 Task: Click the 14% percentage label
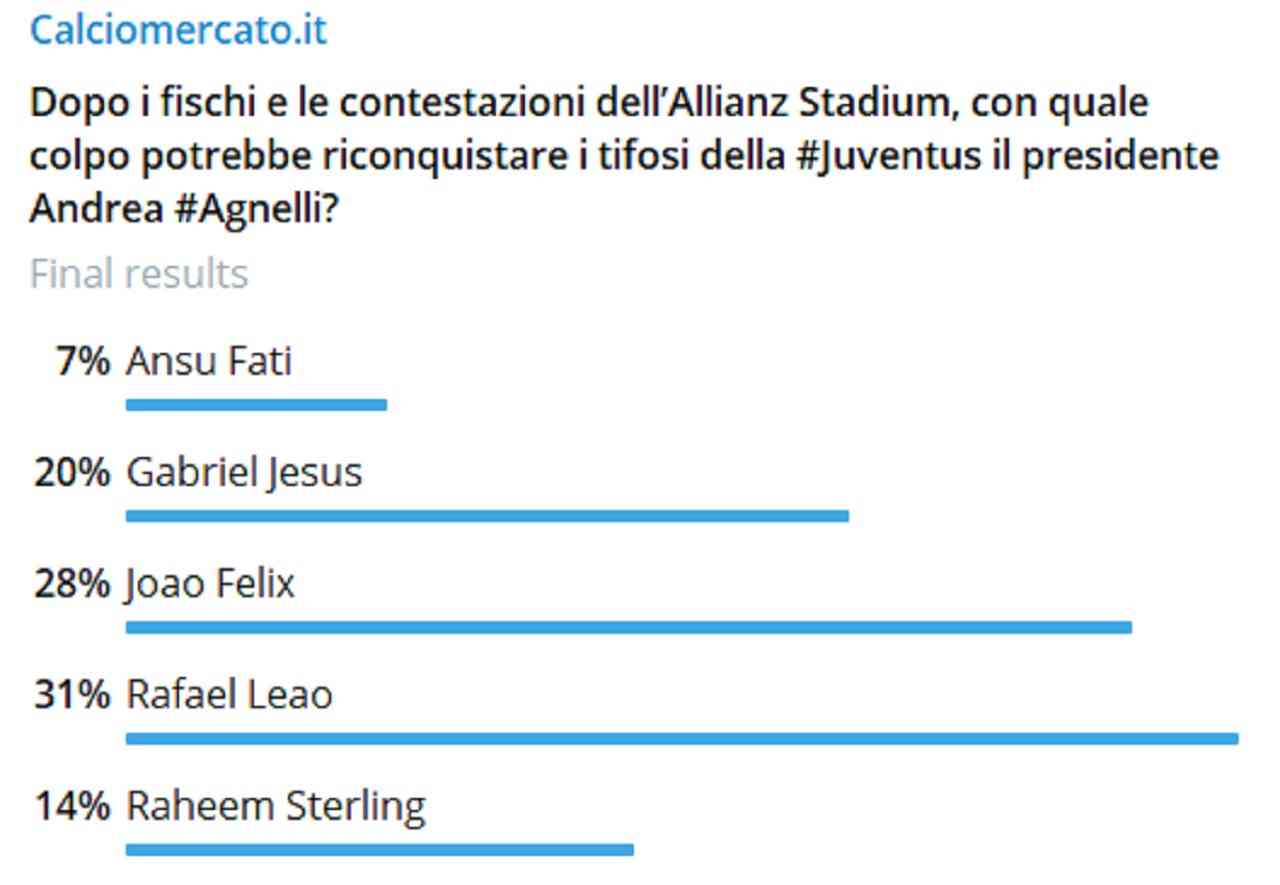(72, 805)
